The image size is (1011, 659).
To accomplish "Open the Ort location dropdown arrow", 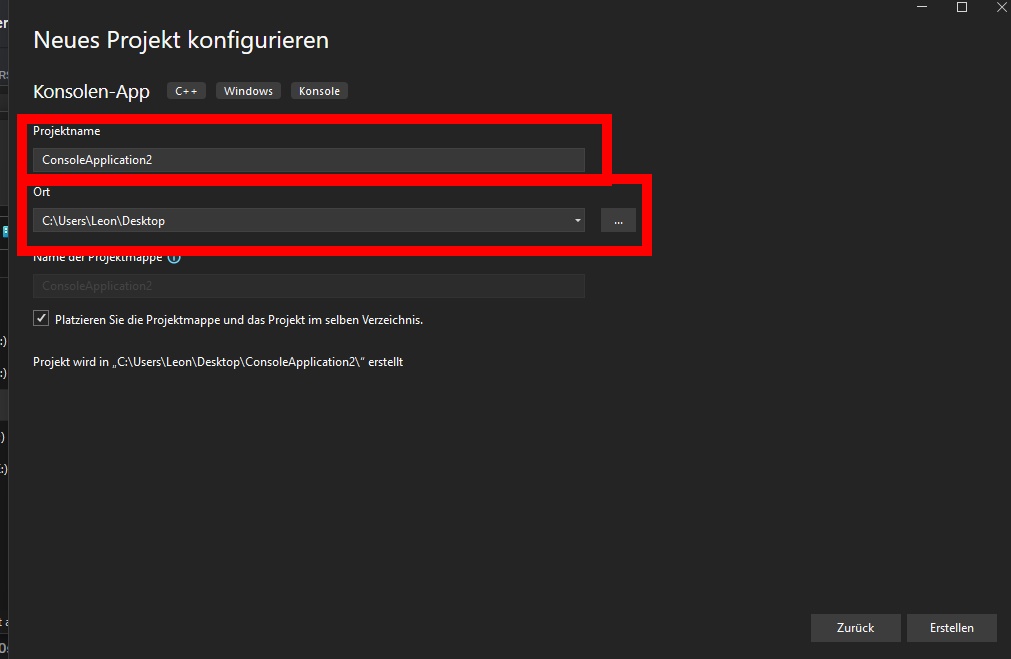I will (577, 221).
